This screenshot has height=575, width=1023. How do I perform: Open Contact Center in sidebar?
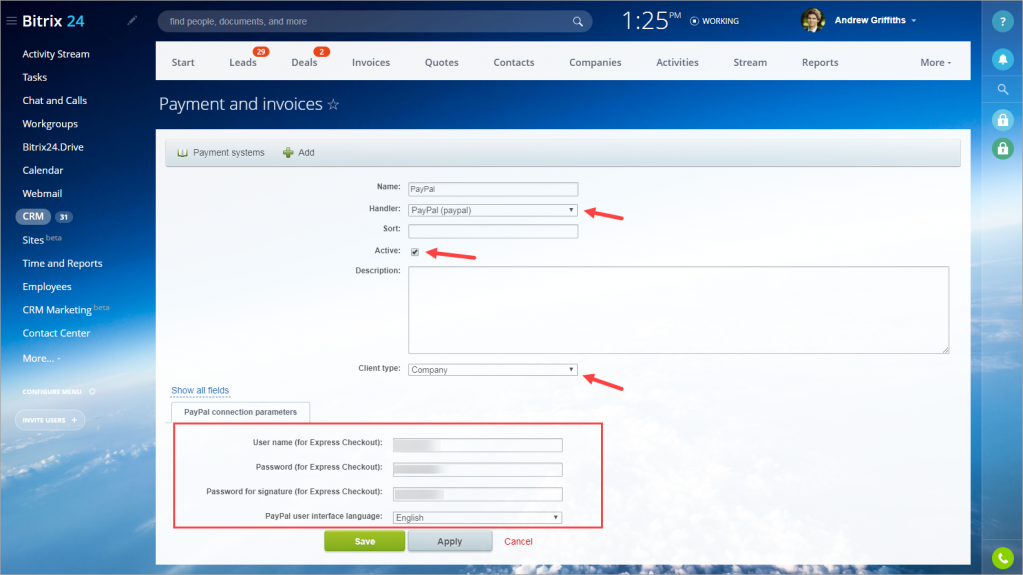pyautogui.click(x=56, y=333)
